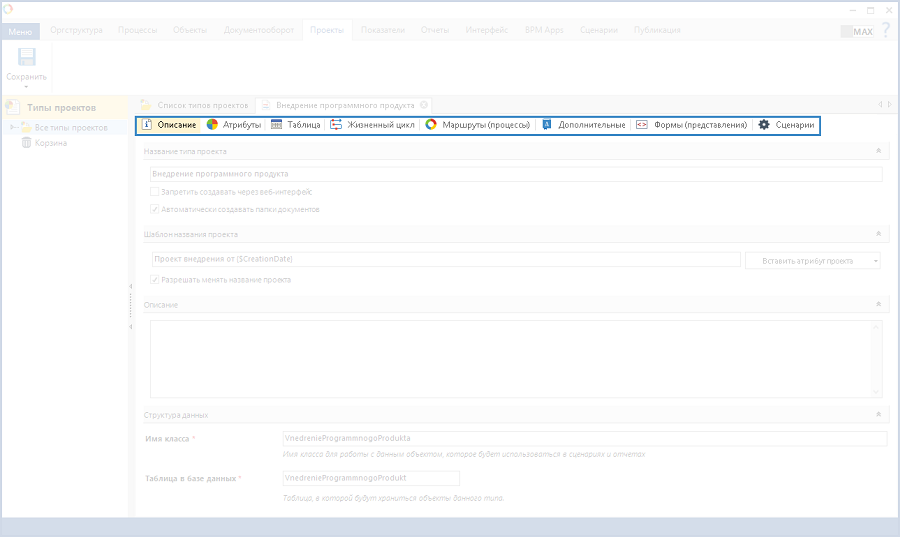Click the Forms (views) code icon
Viewport: 900px width, 537px height.
click(x=642, y=125)
